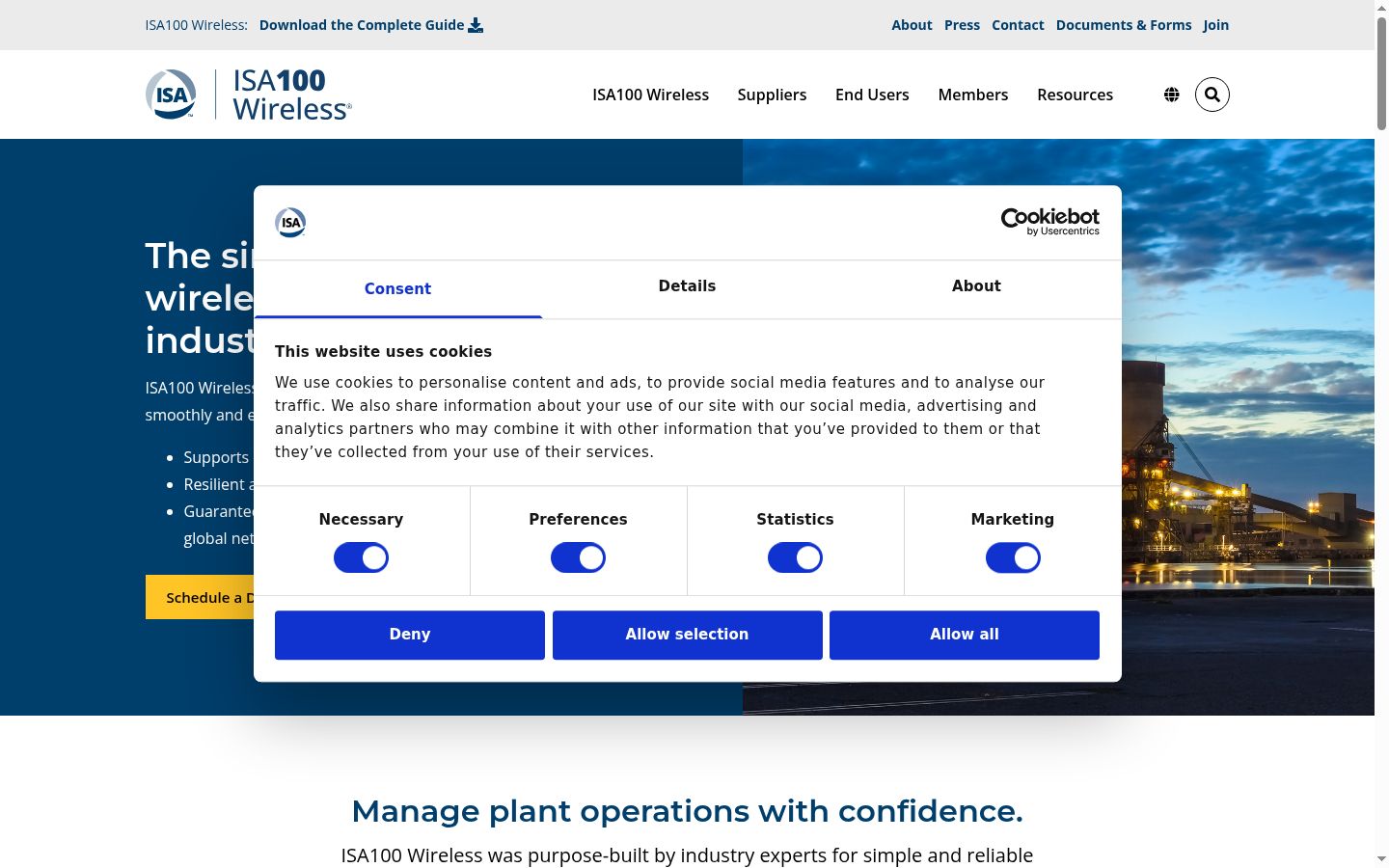
Task: Turn off the Statistics cookies switch
Action: pos(795,557)
